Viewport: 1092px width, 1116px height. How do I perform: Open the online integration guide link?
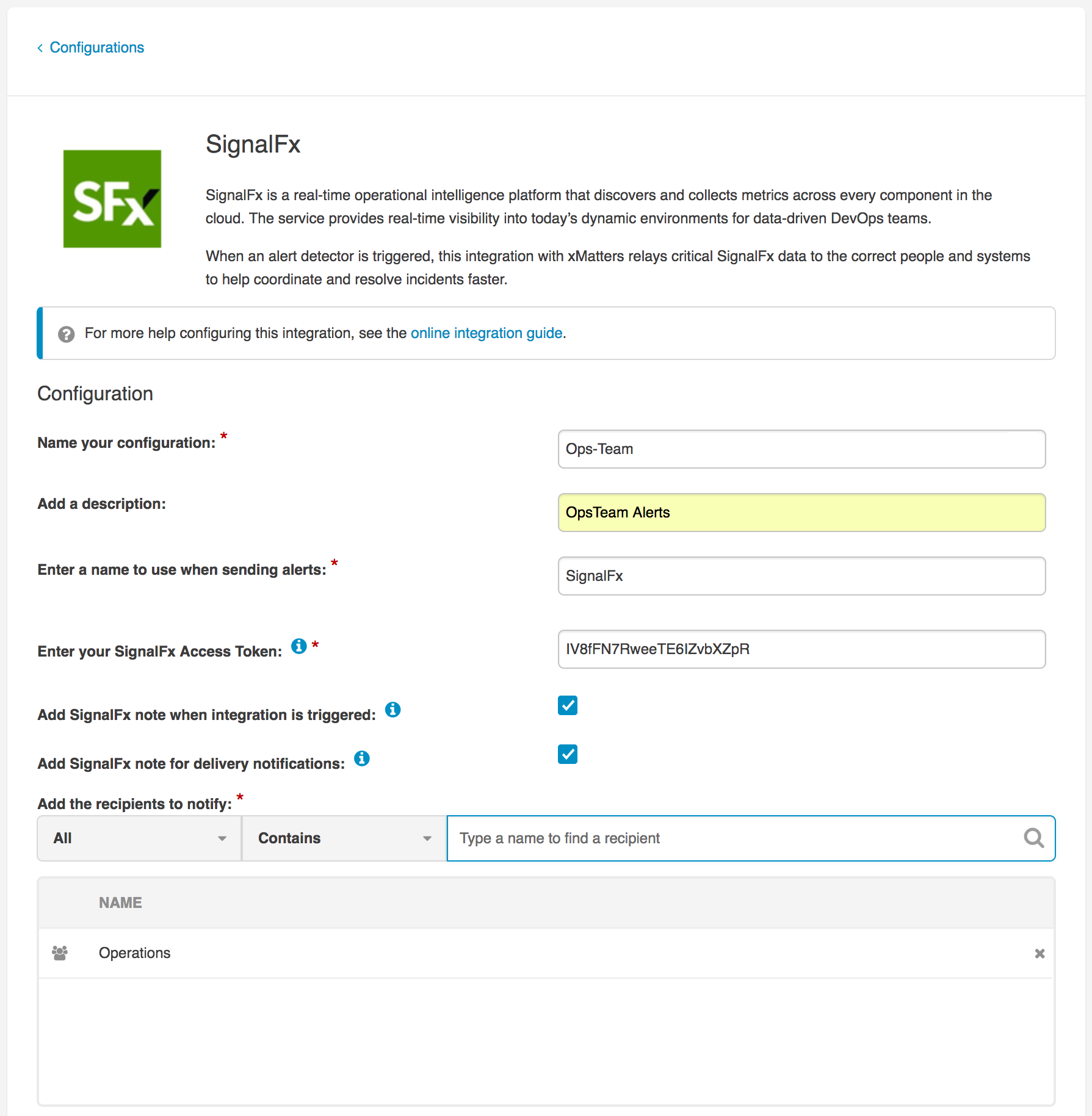point(486,333)
